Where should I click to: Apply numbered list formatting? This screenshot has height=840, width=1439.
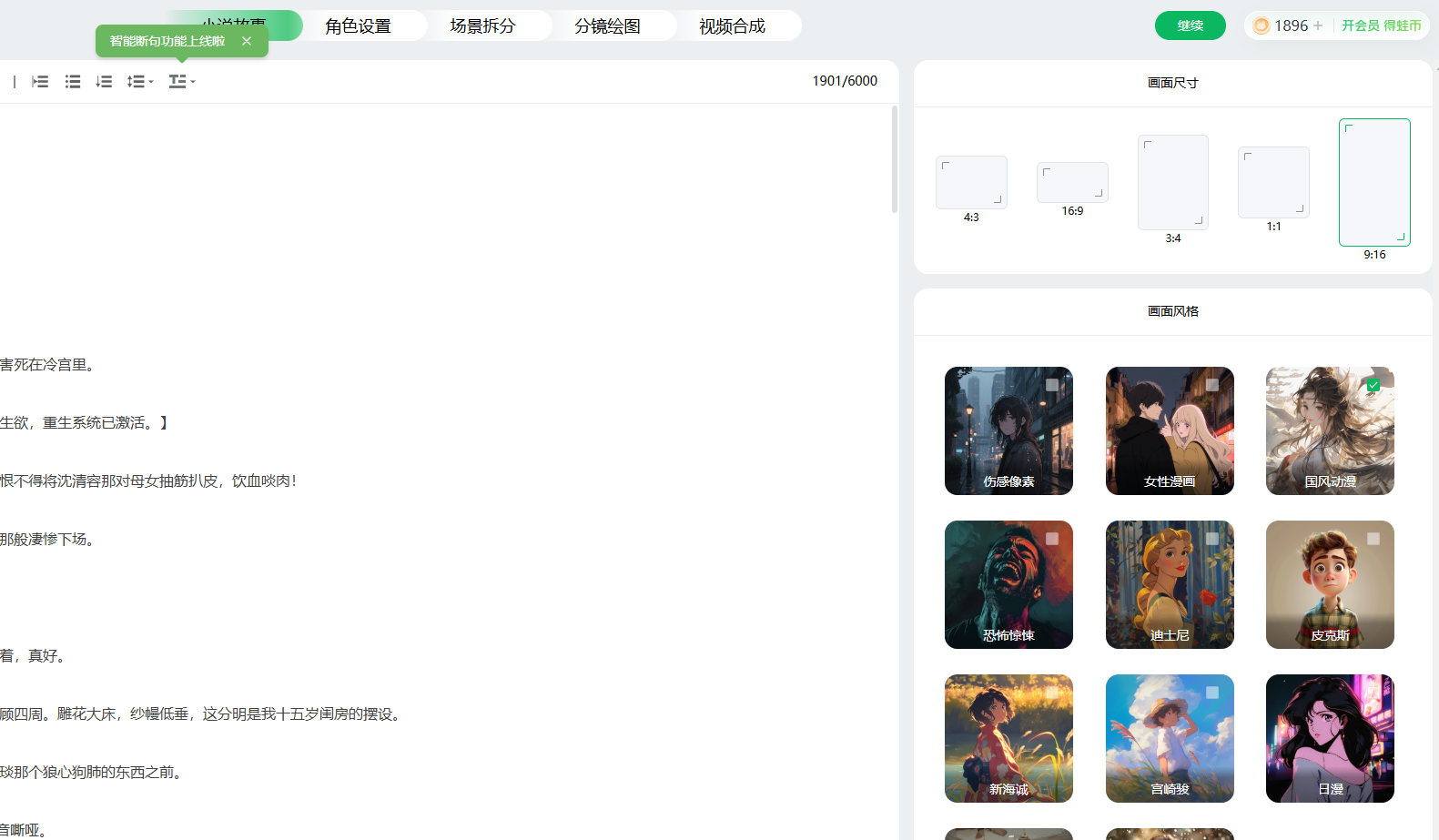(104, 82)
